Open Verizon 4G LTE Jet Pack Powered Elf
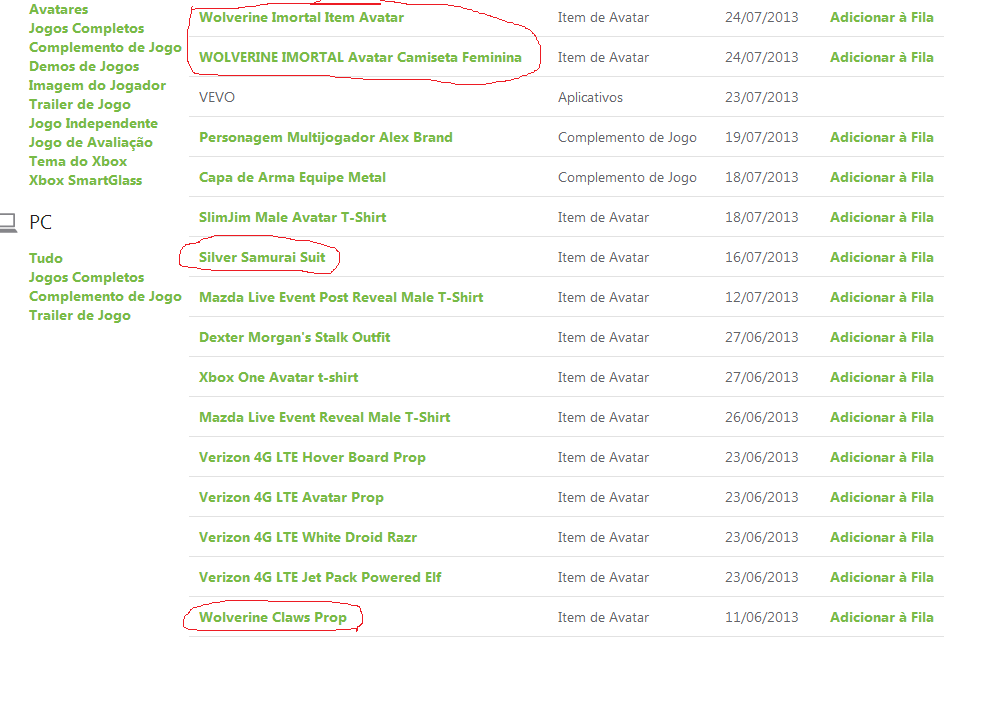988x702 pixels. (x=320, y=577)
